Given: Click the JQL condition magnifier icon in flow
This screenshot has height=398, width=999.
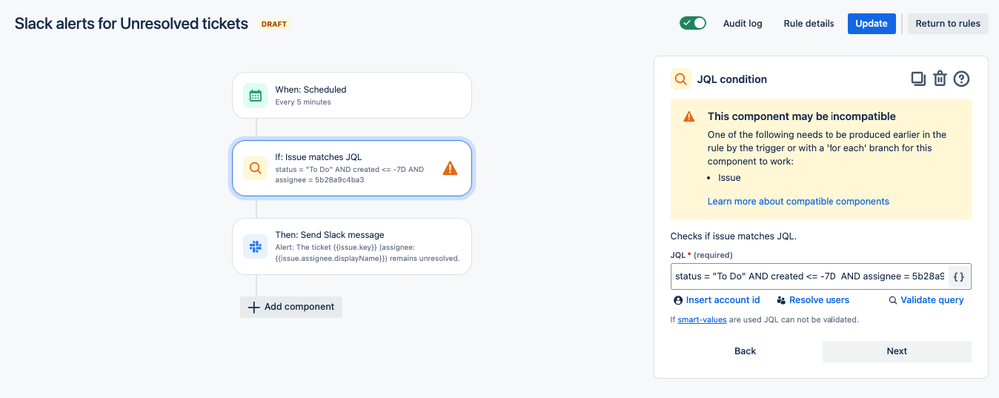Looking at the screenshot, I should pyautogui.click(x=255, y=168).
